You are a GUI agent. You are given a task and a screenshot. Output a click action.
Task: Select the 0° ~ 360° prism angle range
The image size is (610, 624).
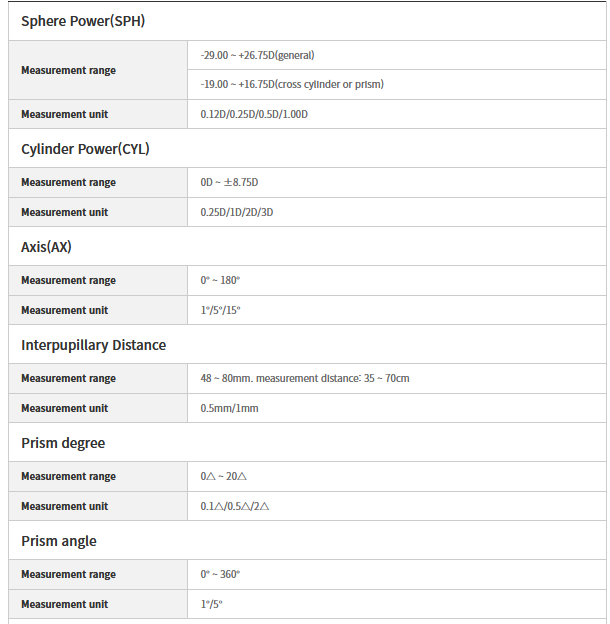pos(220,574)
